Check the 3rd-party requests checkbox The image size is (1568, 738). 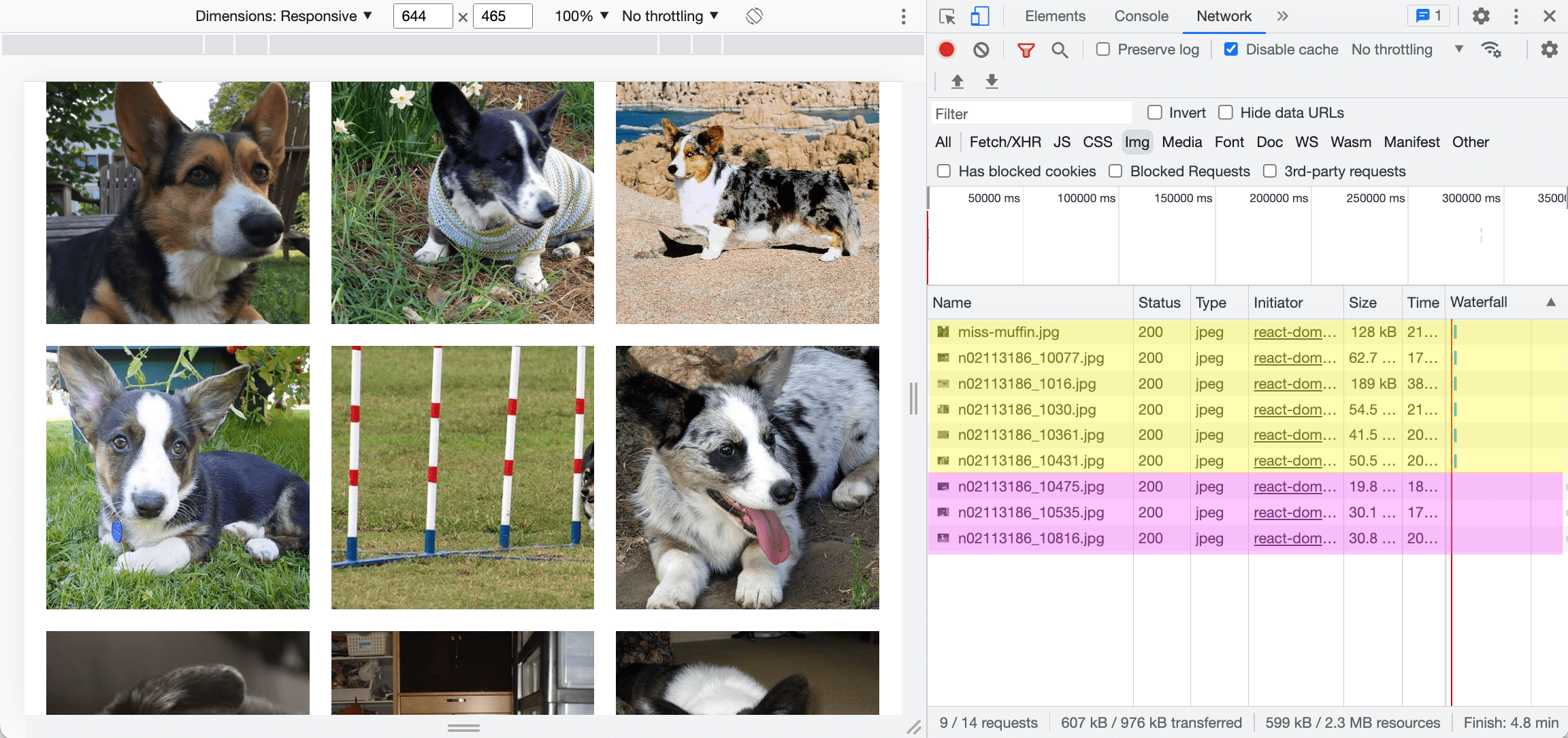click(1270, 171)
